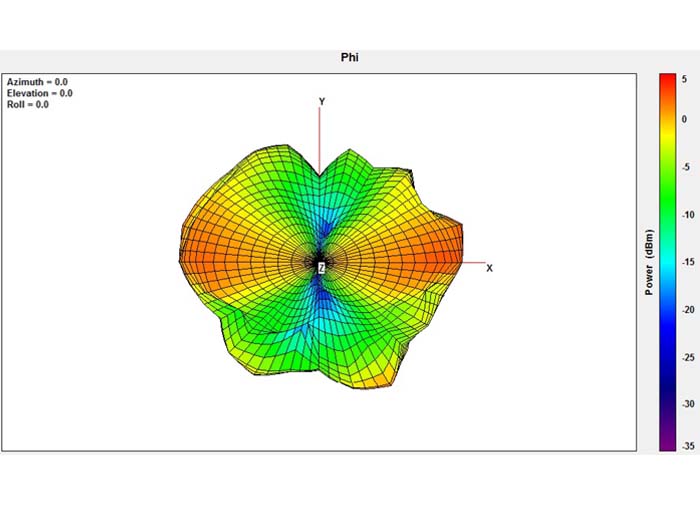Select the -20 tick on the color scale

(689, 310)
